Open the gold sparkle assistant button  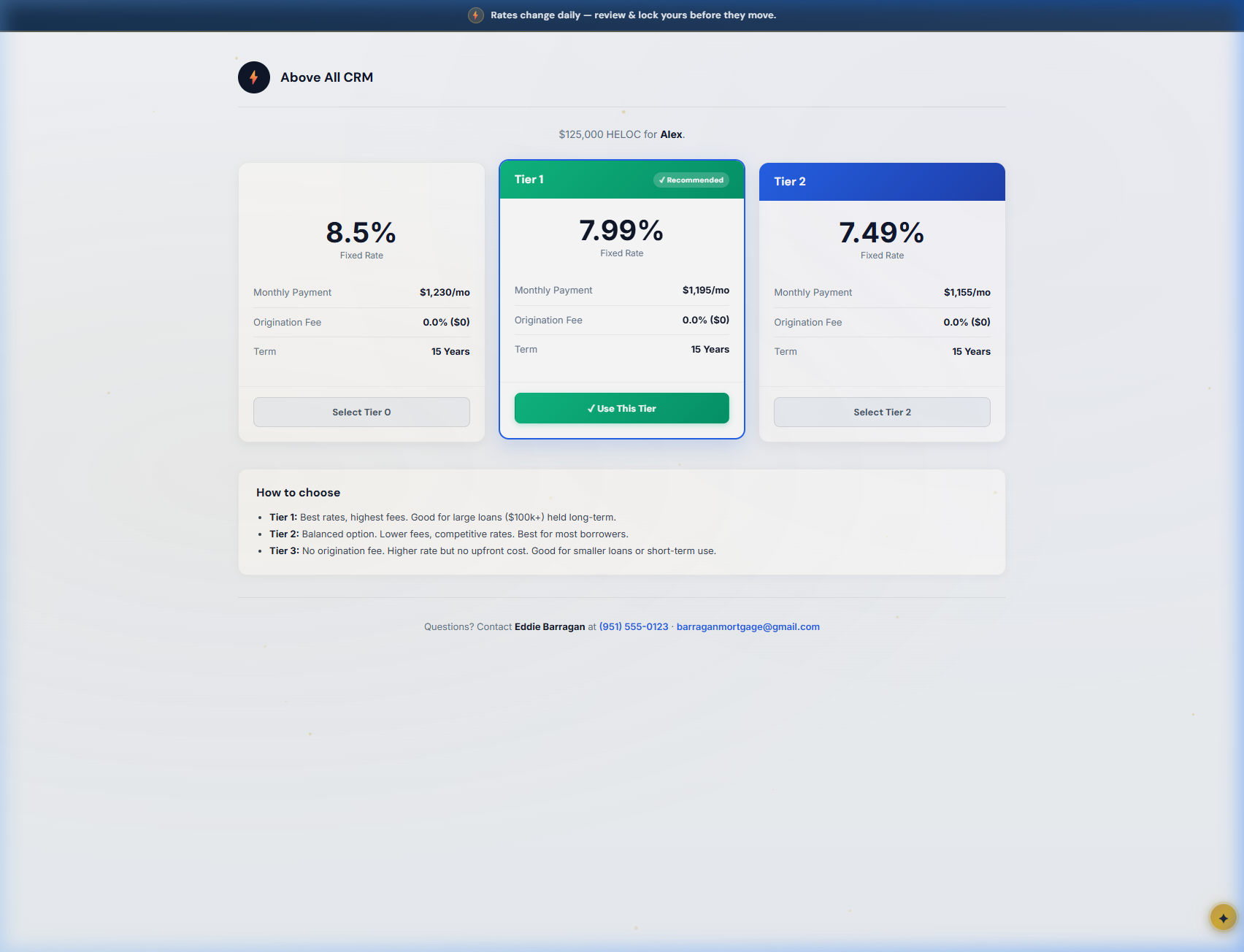[1224, 918]
